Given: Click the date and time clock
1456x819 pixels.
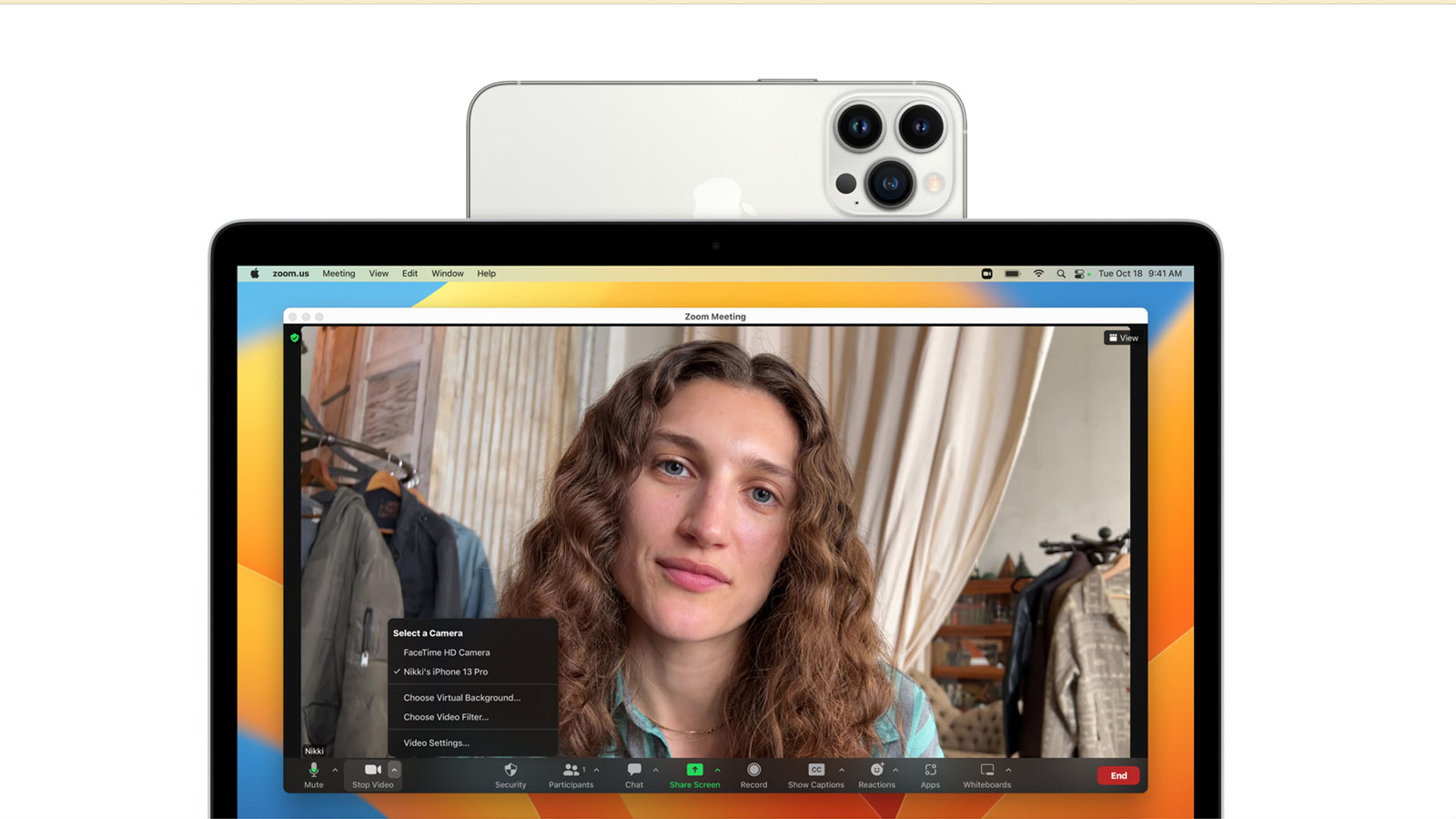Looking at the screenshot, I should pos(1139,273).
